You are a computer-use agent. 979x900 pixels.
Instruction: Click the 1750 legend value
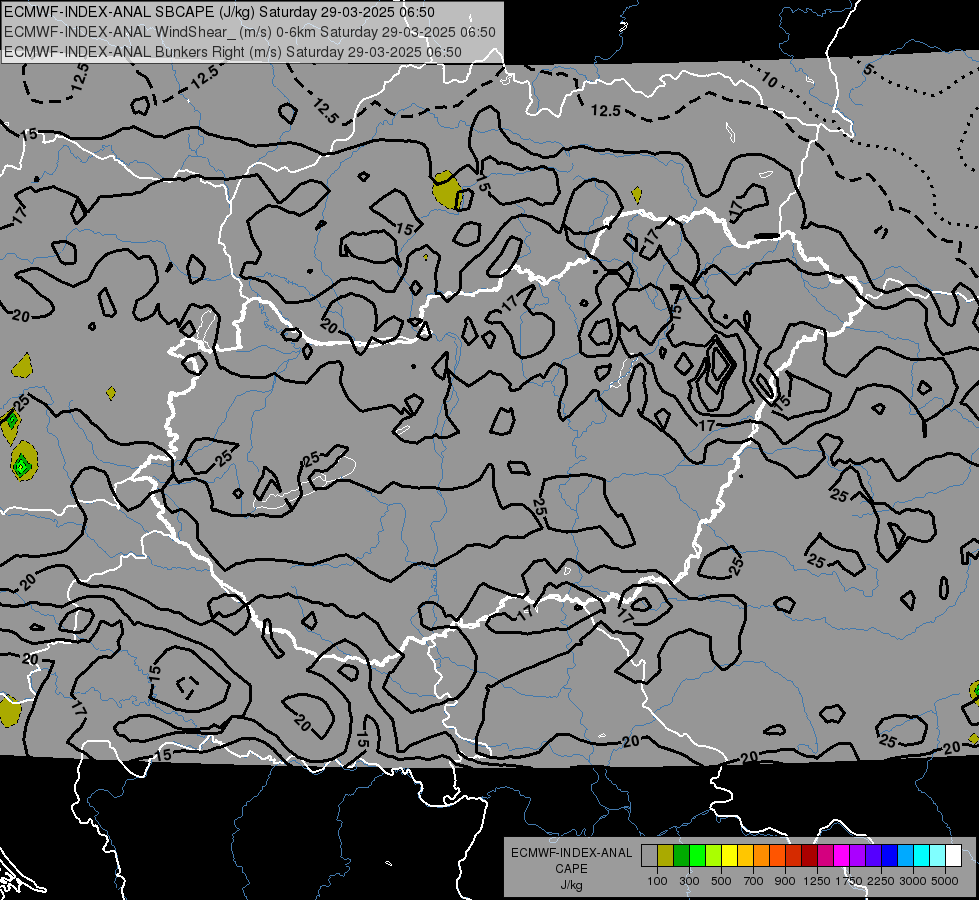849,881
